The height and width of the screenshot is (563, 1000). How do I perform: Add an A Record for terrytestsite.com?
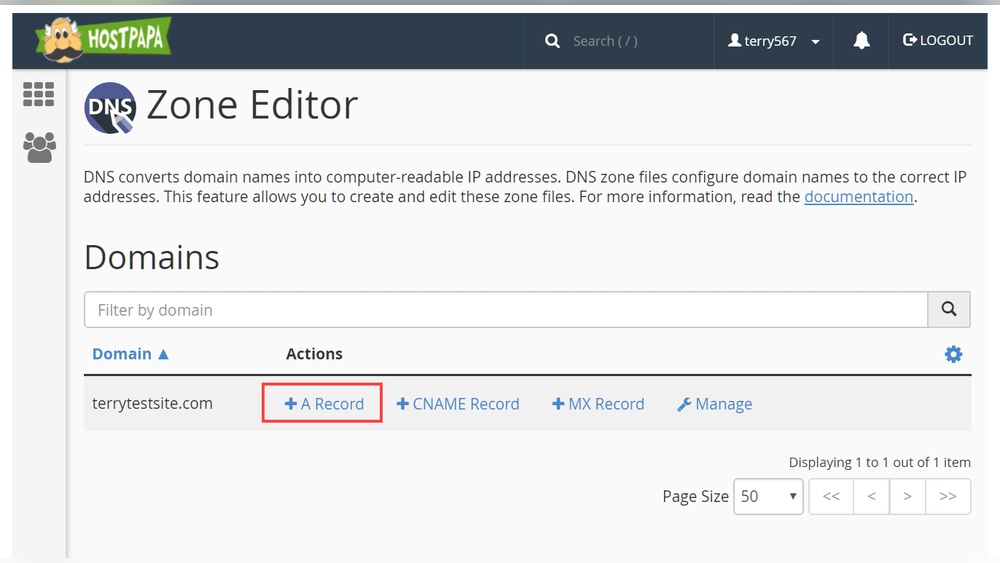pos(323,404)
